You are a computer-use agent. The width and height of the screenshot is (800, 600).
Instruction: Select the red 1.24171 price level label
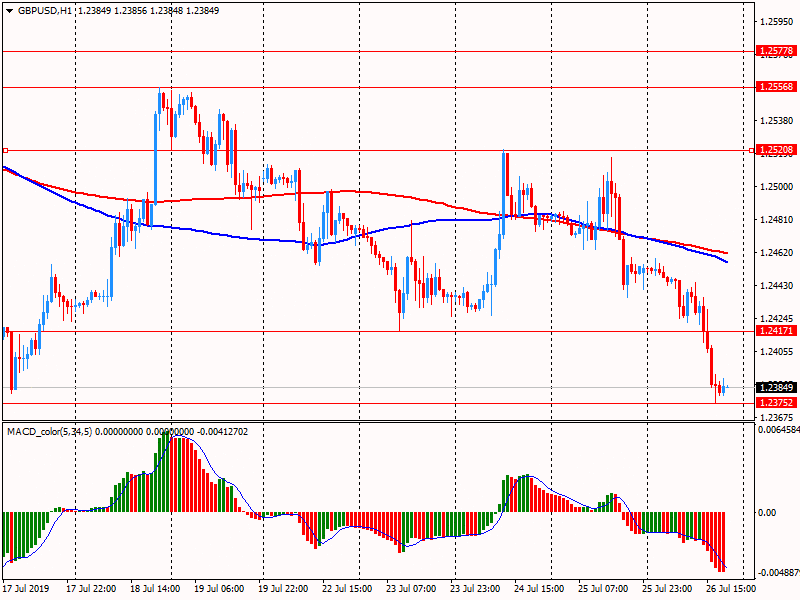click(776, 331)
